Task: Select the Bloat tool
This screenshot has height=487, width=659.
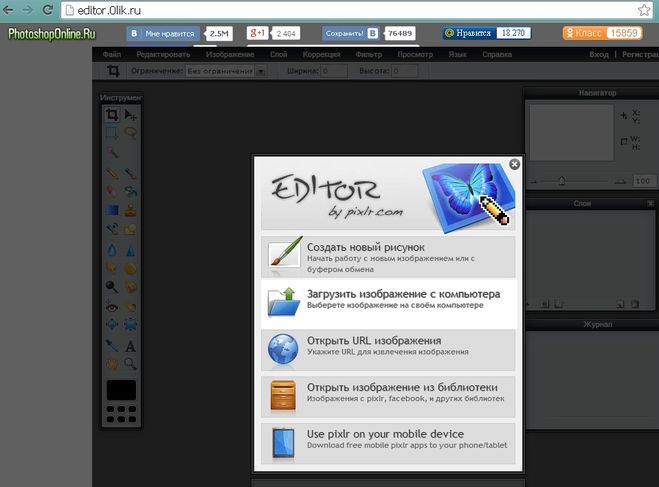Action: point(112,325)
